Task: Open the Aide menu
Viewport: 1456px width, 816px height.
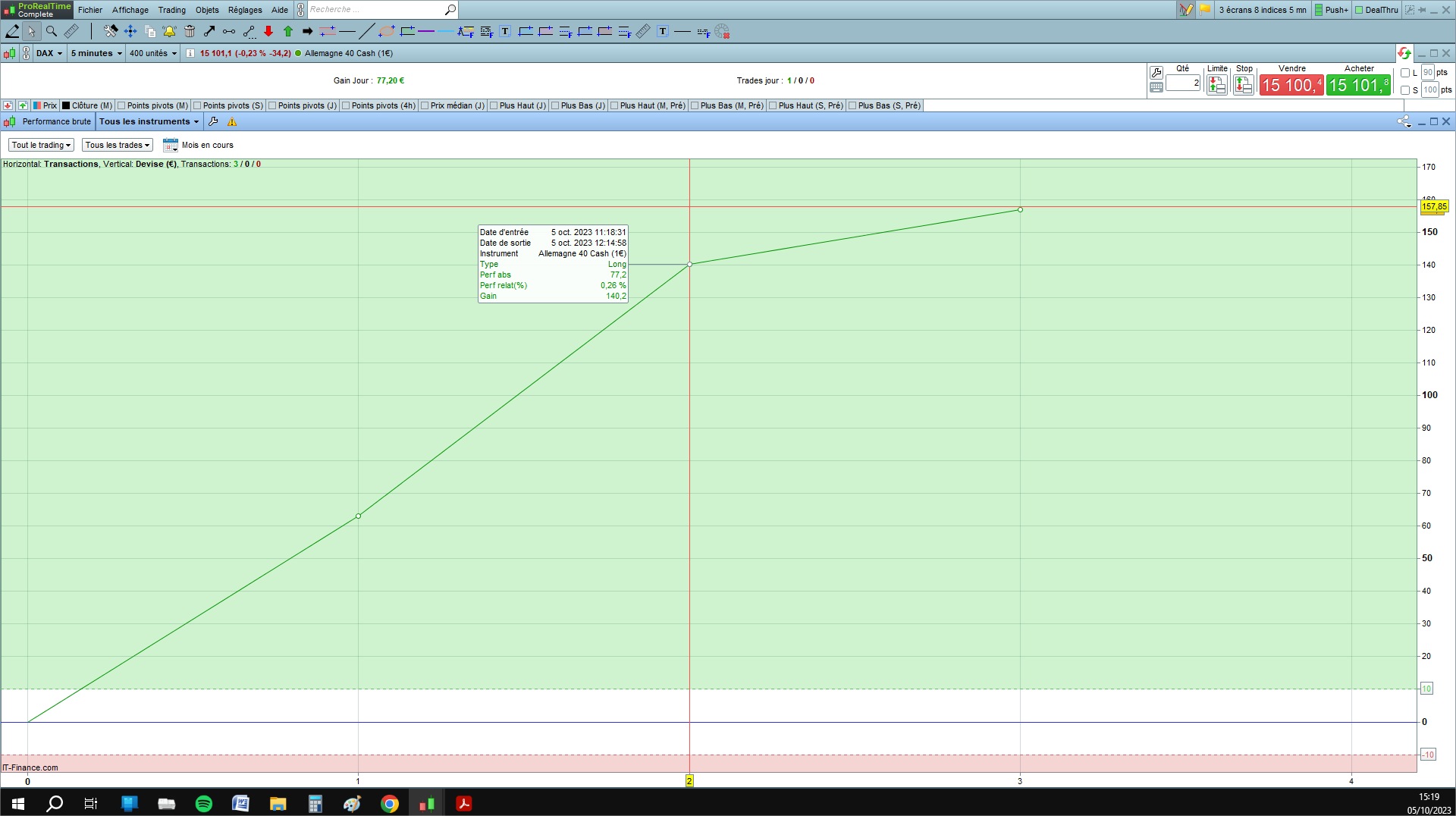Action: 280,10
